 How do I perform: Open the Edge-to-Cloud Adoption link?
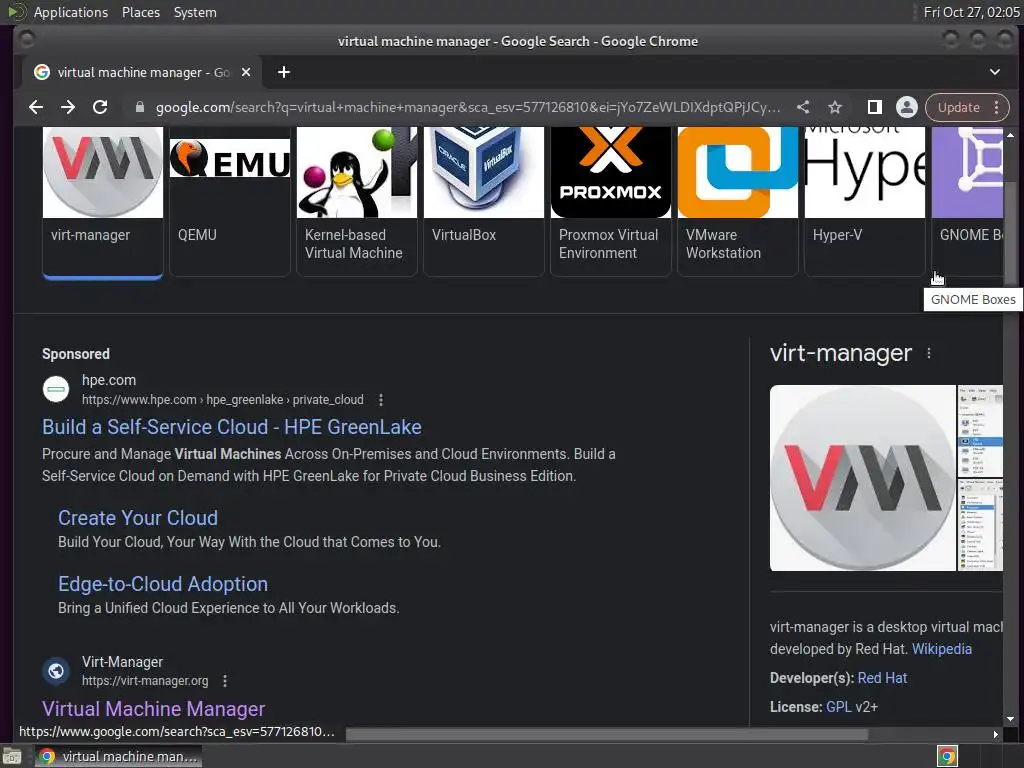tap(163, 584)
